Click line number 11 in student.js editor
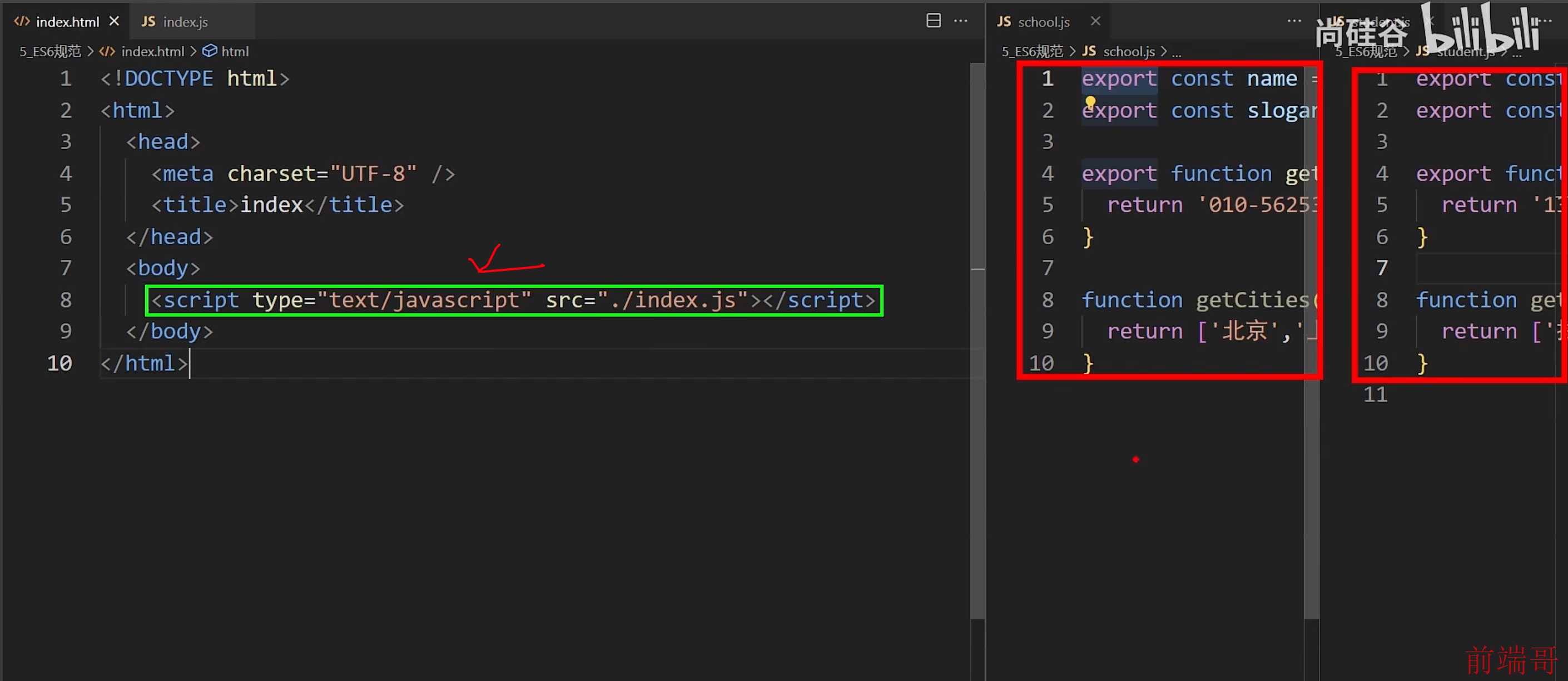1568x681 pixels. coord(1375,394)
